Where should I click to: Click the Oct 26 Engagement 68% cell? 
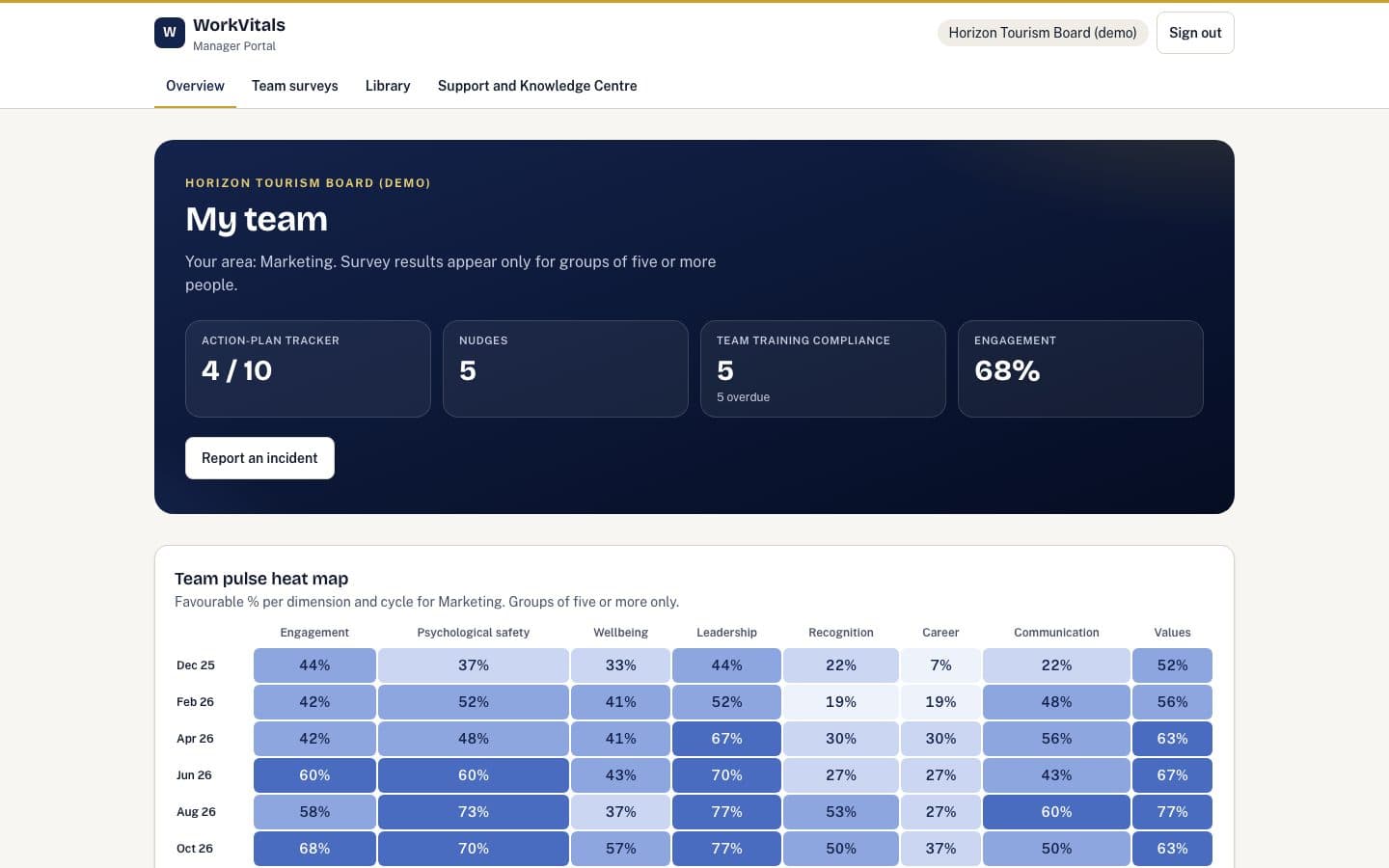click(314, 849)
